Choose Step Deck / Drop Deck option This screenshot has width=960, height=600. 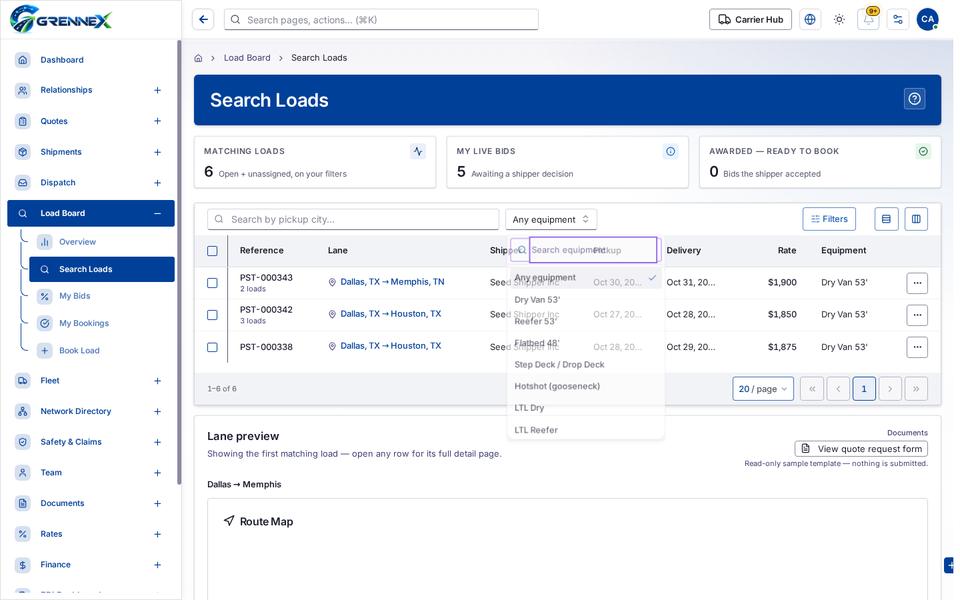585,364
